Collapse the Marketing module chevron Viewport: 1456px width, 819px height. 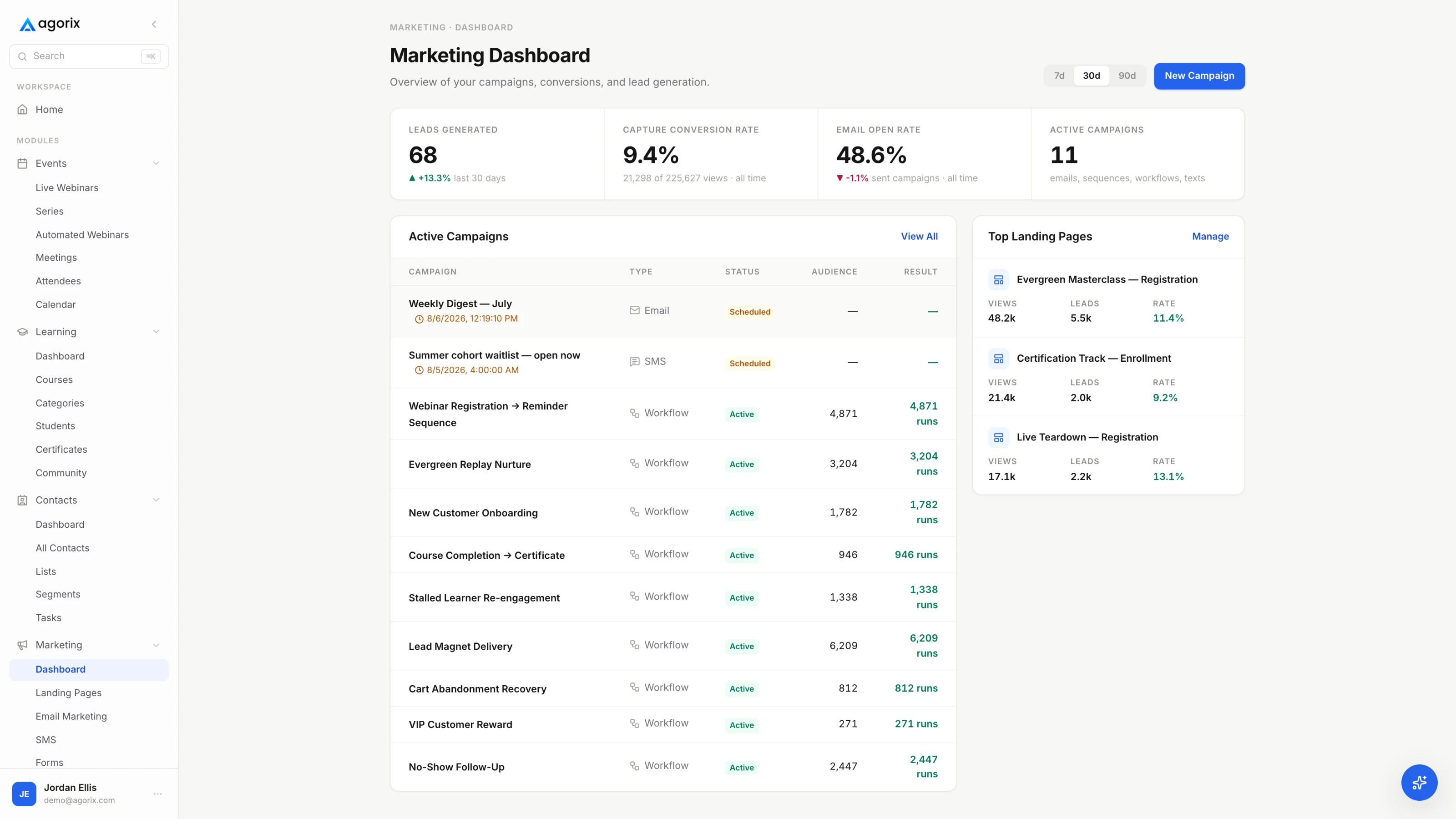click(x=156, y=645)
